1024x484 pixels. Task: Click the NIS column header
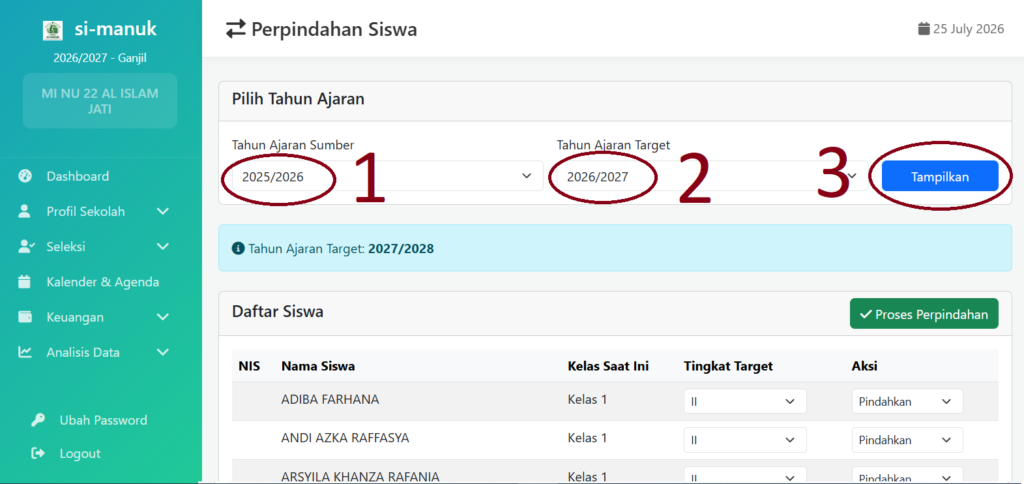(249, 366)
